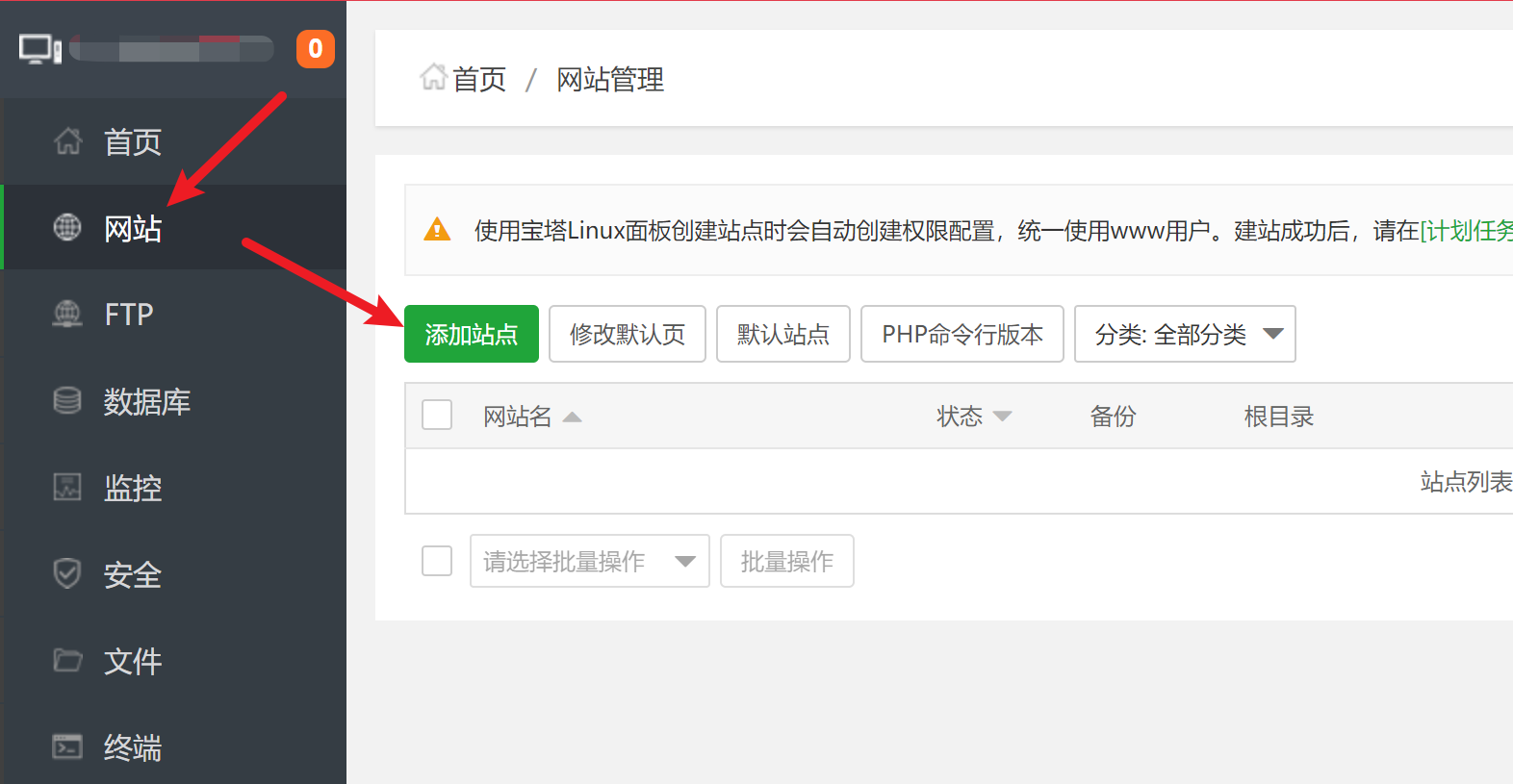This screenshot has height=784, width=1513.
Task: Check the select-all box in table header
Action: [437, 416]
